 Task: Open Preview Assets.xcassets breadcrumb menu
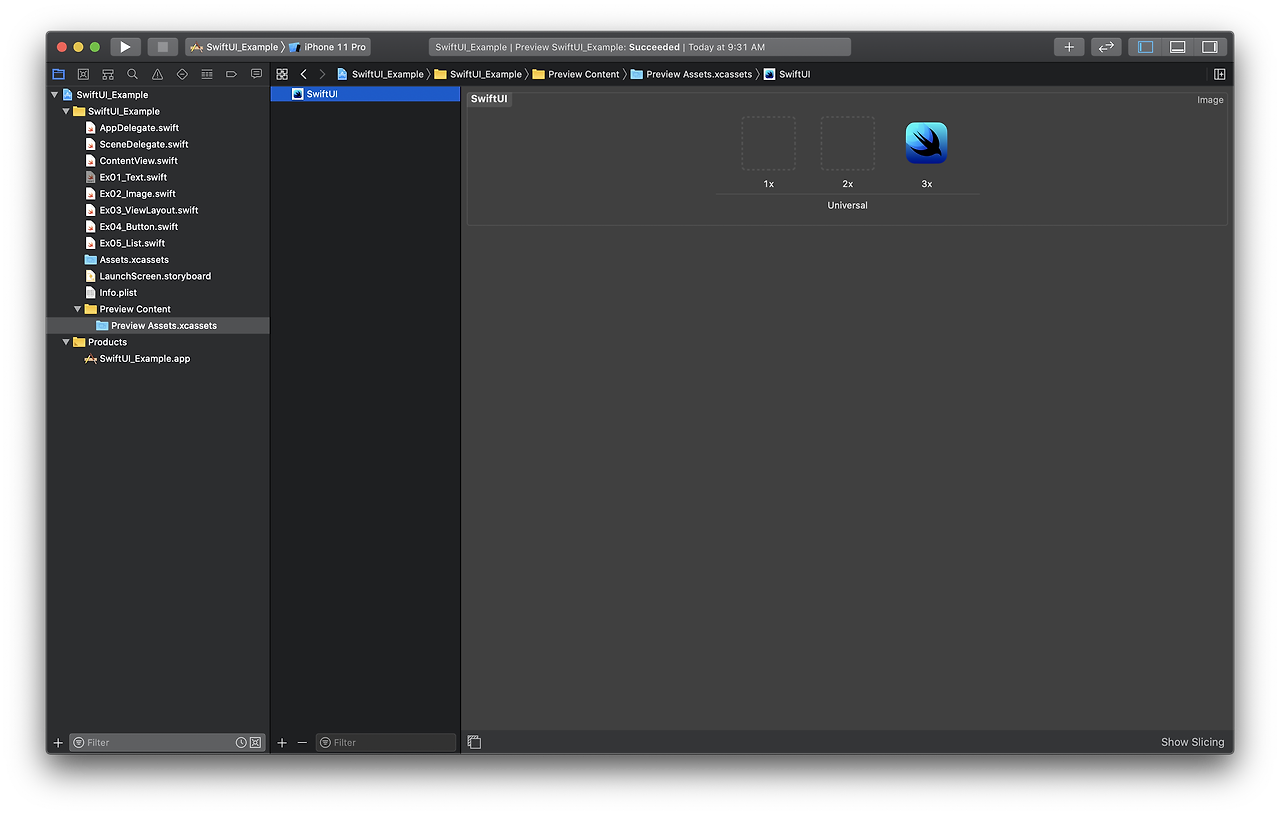click(x=691, y=74)
